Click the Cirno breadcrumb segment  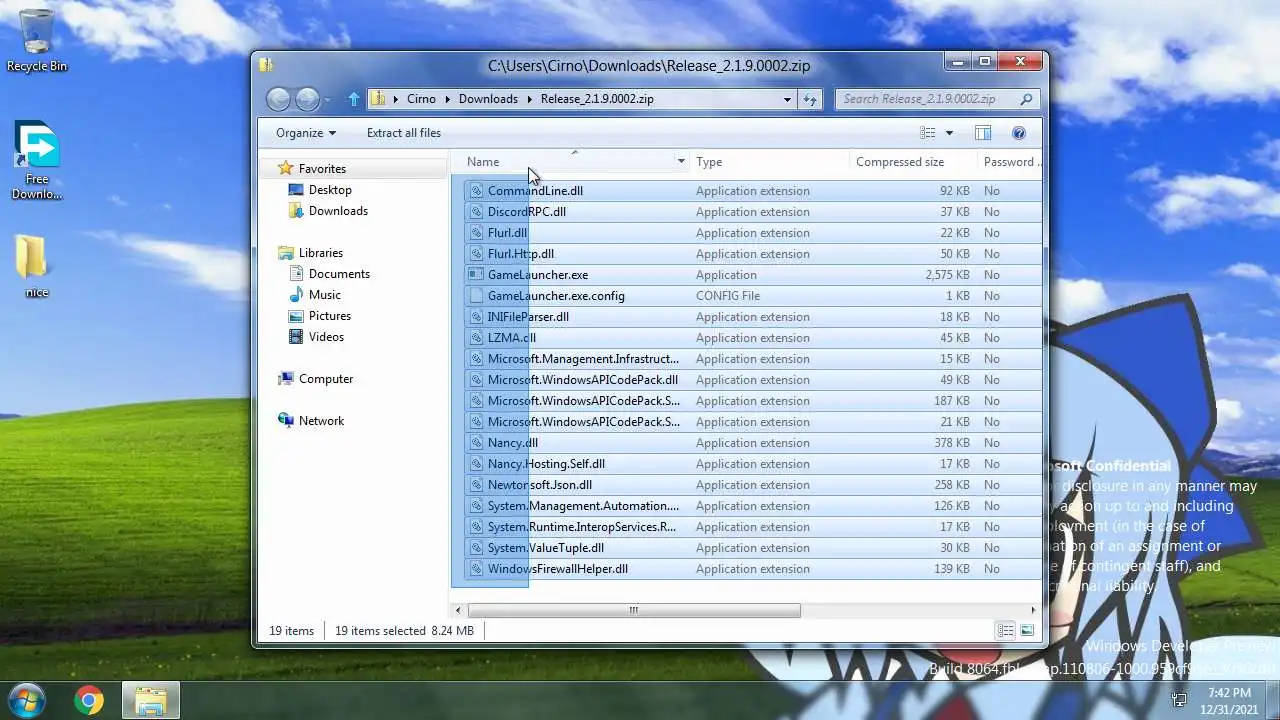click(x=421, y=99)
